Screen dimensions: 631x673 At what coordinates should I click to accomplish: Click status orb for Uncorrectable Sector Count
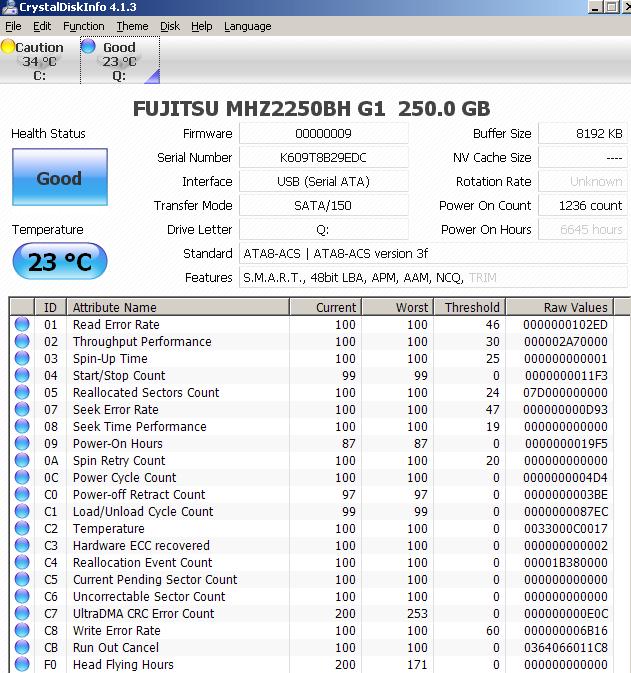click(22, 596)
